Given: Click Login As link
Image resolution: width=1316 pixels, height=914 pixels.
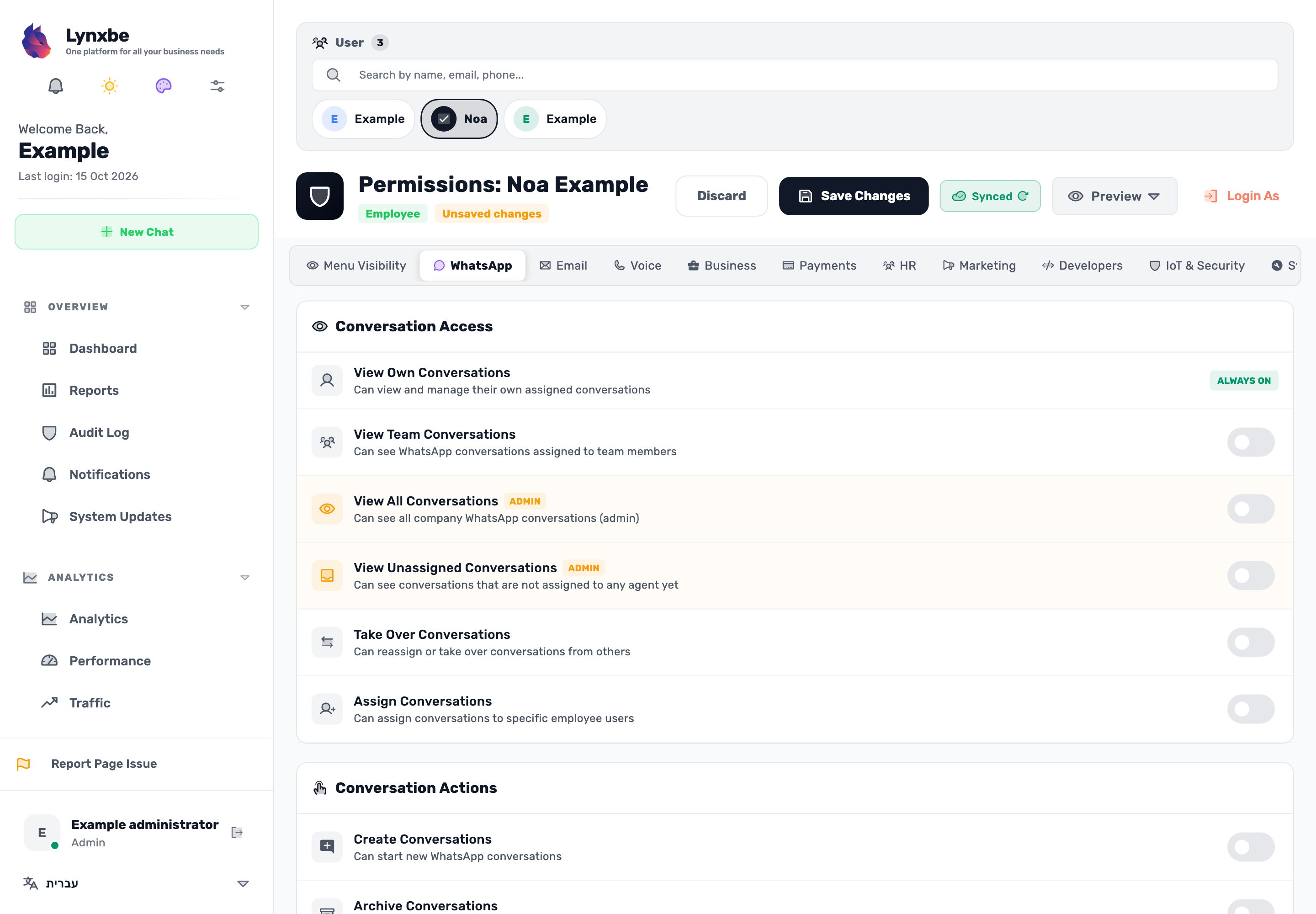Looking at the screenshot, I should (x=1241, y=196).
